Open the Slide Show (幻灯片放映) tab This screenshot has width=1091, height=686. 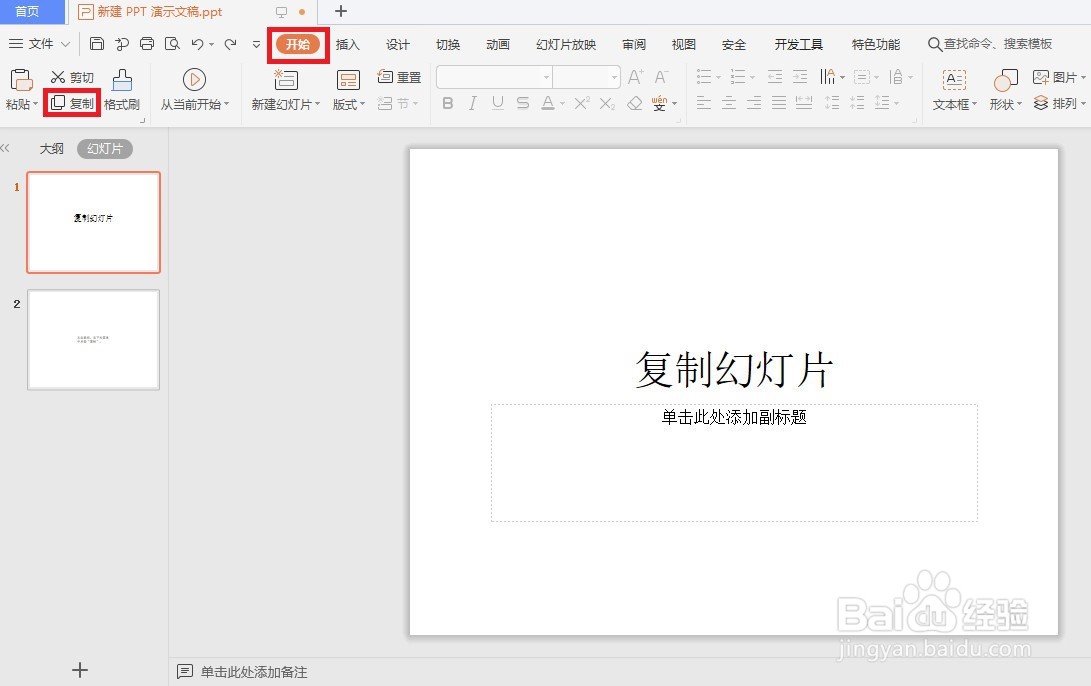point(566,45)
